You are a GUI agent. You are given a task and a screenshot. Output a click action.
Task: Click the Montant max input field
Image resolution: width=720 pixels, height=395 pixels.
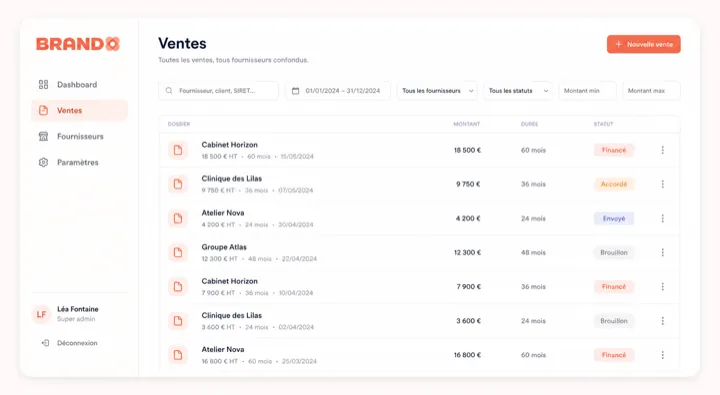(651, 90)
